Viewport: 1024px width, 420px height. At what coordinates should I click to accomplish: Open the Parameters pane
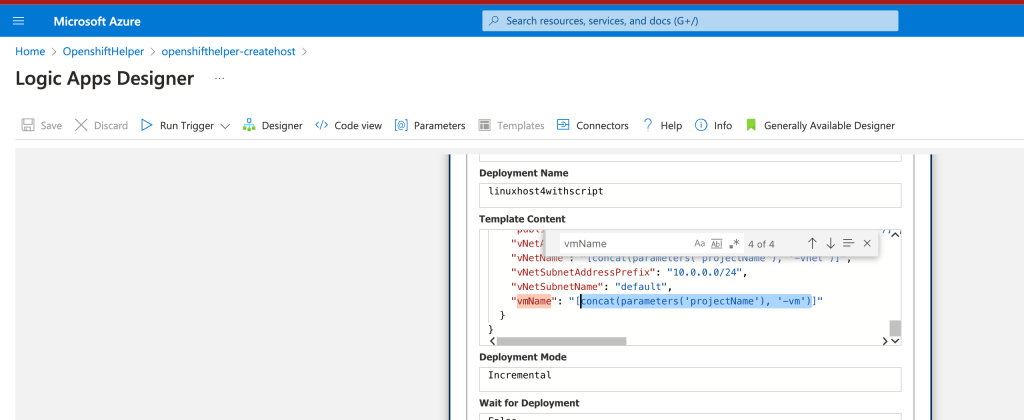coord(430,125)
